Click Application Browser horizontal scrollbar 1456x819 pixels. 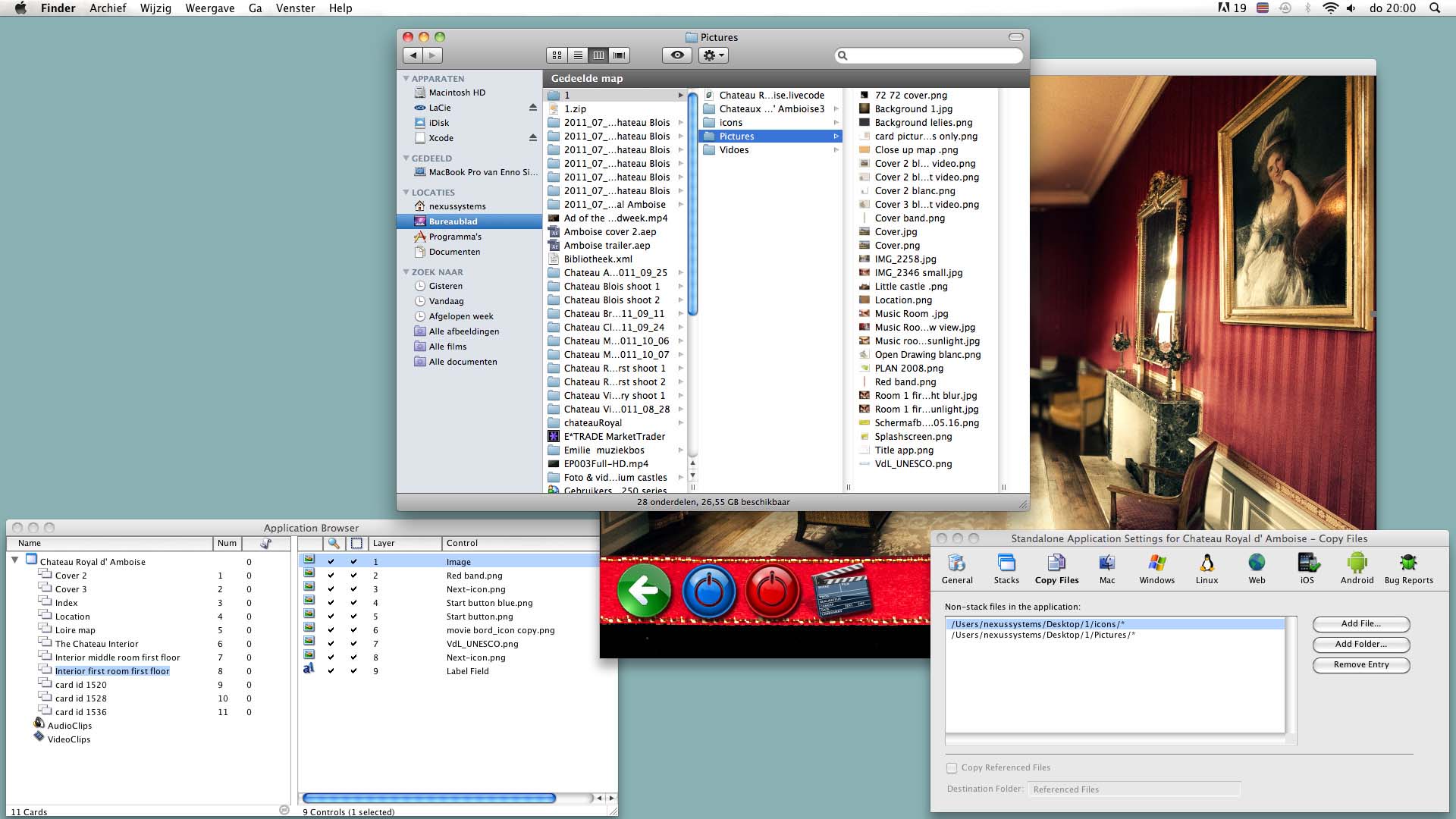[x=429, y=799]
